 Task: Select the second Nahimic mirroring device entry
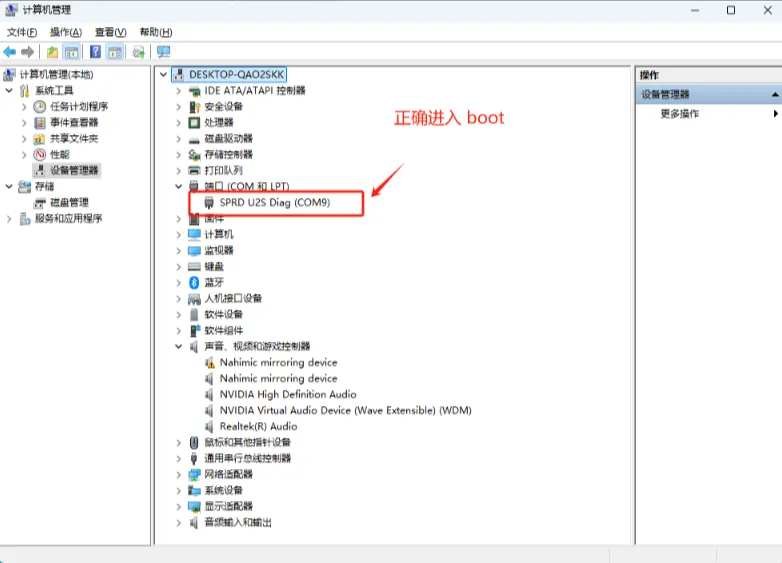[x=278, y=378]
